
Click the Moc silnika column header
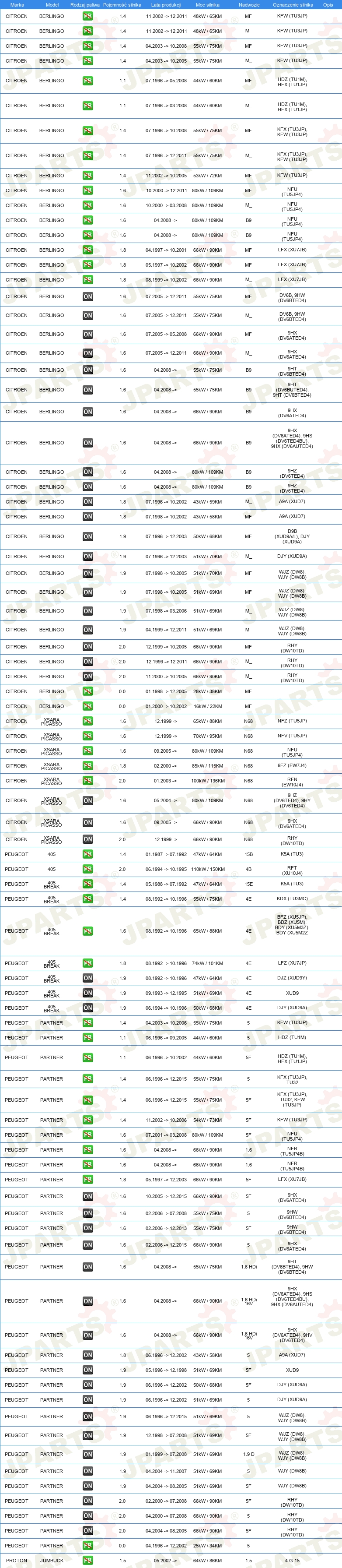coord(207,5)
